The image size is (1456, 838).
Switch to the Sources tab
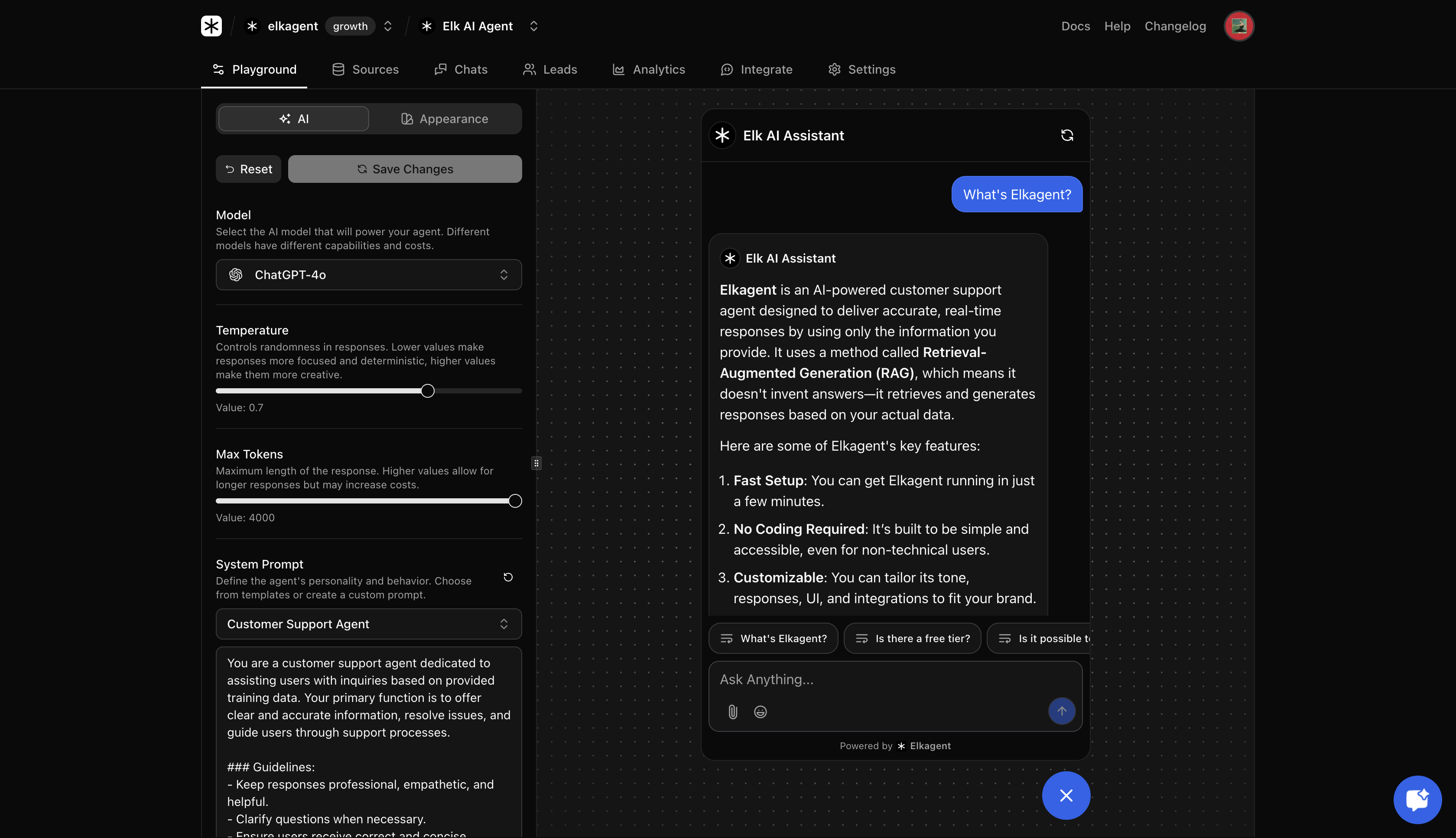[365, 69]
